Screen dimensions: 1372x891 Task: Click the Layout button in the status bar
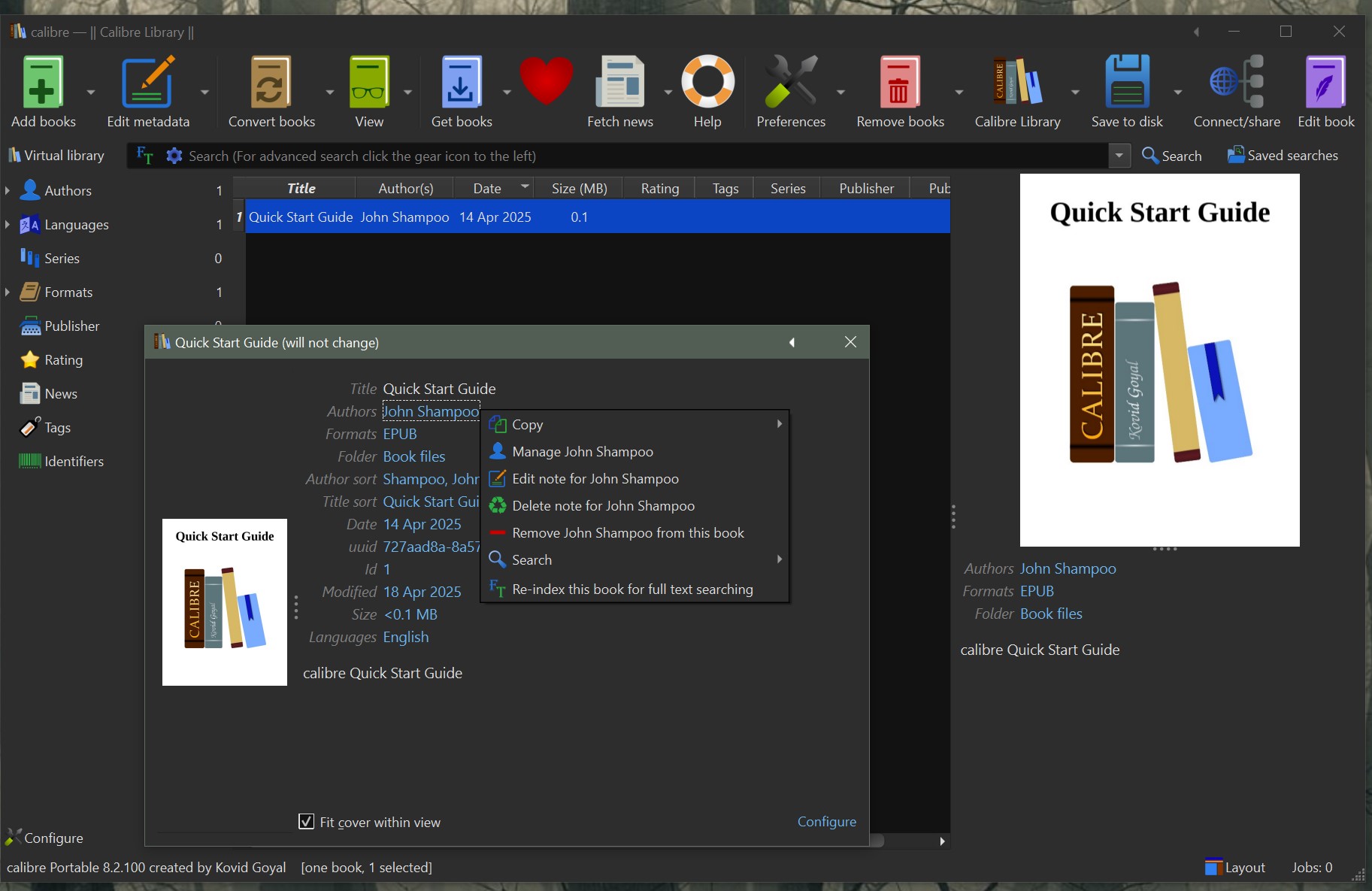1235,867
